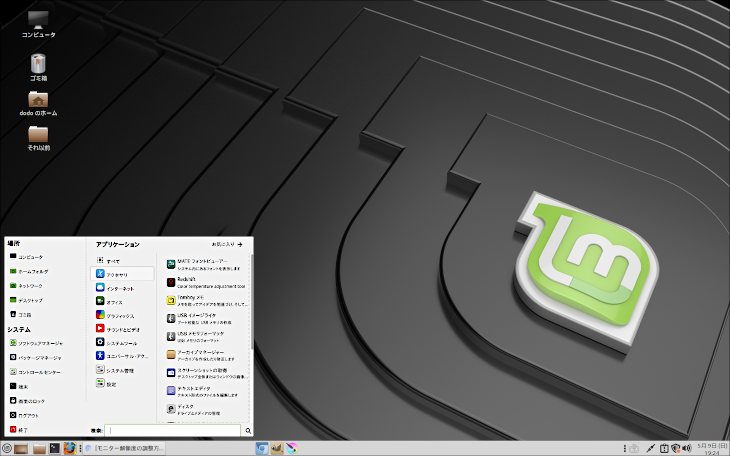Open the コンピュータ desktop icon

coord(38,24)
